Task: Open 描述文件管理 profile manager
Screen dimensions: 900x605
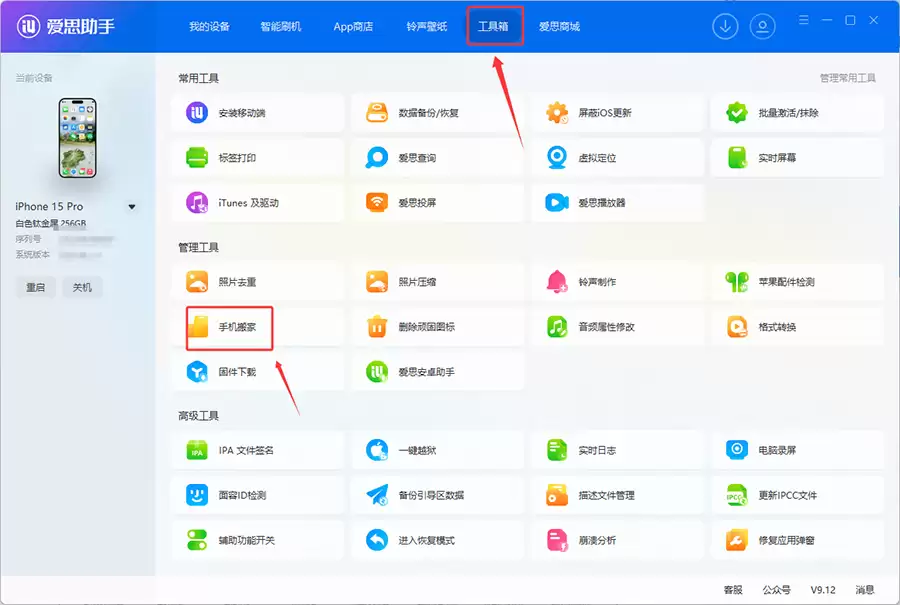Action: coord(617,495)
